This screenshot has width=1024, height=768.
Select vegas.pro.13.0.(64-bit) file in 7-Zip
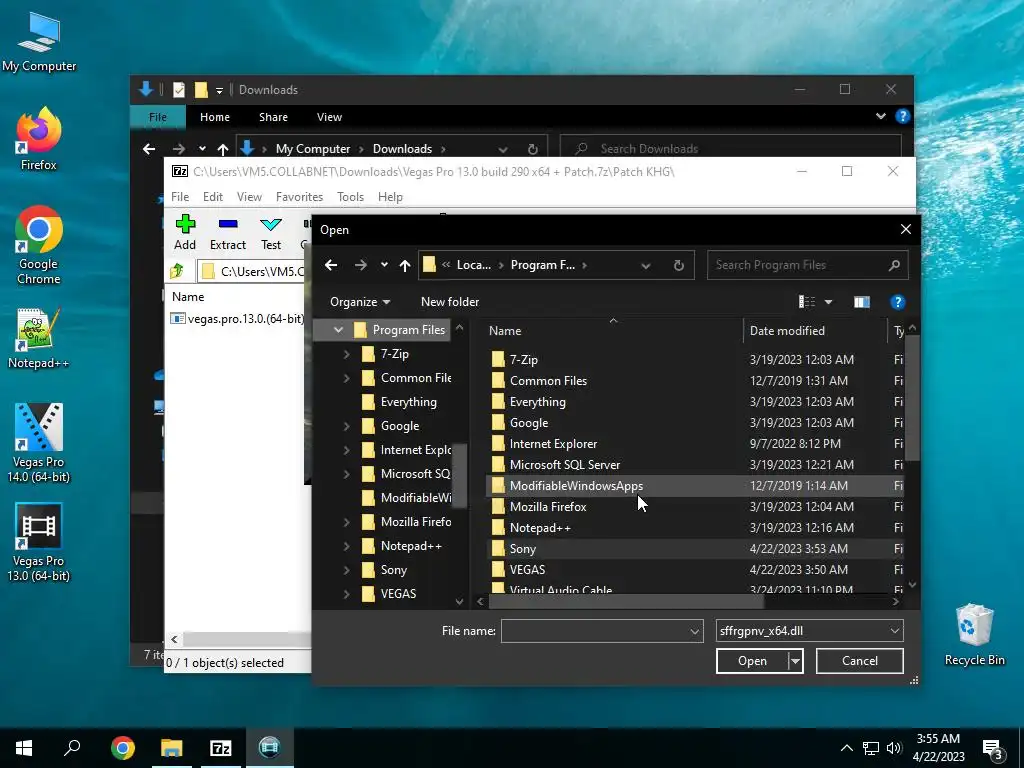click(x=239, y=319)
